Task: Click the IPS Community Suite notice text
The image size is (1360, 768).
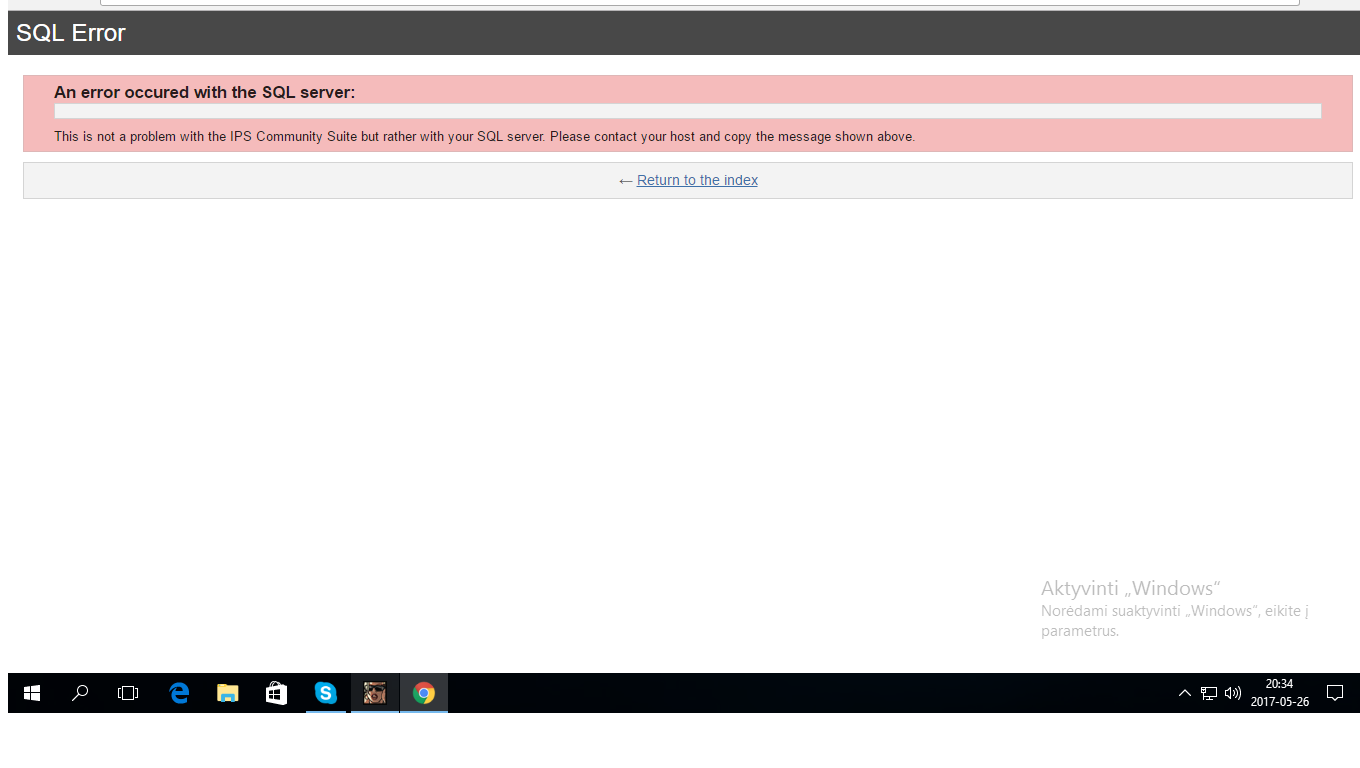Action: (484, 136)
